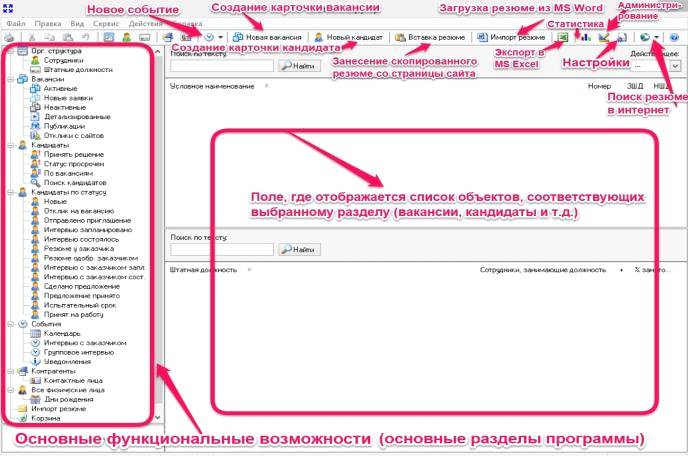The image size is (688, 456).
Task: Select Отклики с сайтов item
Action: (74, 136)
